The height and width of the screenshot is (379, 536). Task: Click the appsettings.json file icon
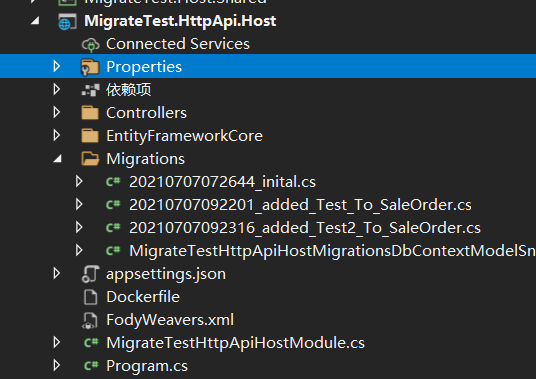click(90, 274)
